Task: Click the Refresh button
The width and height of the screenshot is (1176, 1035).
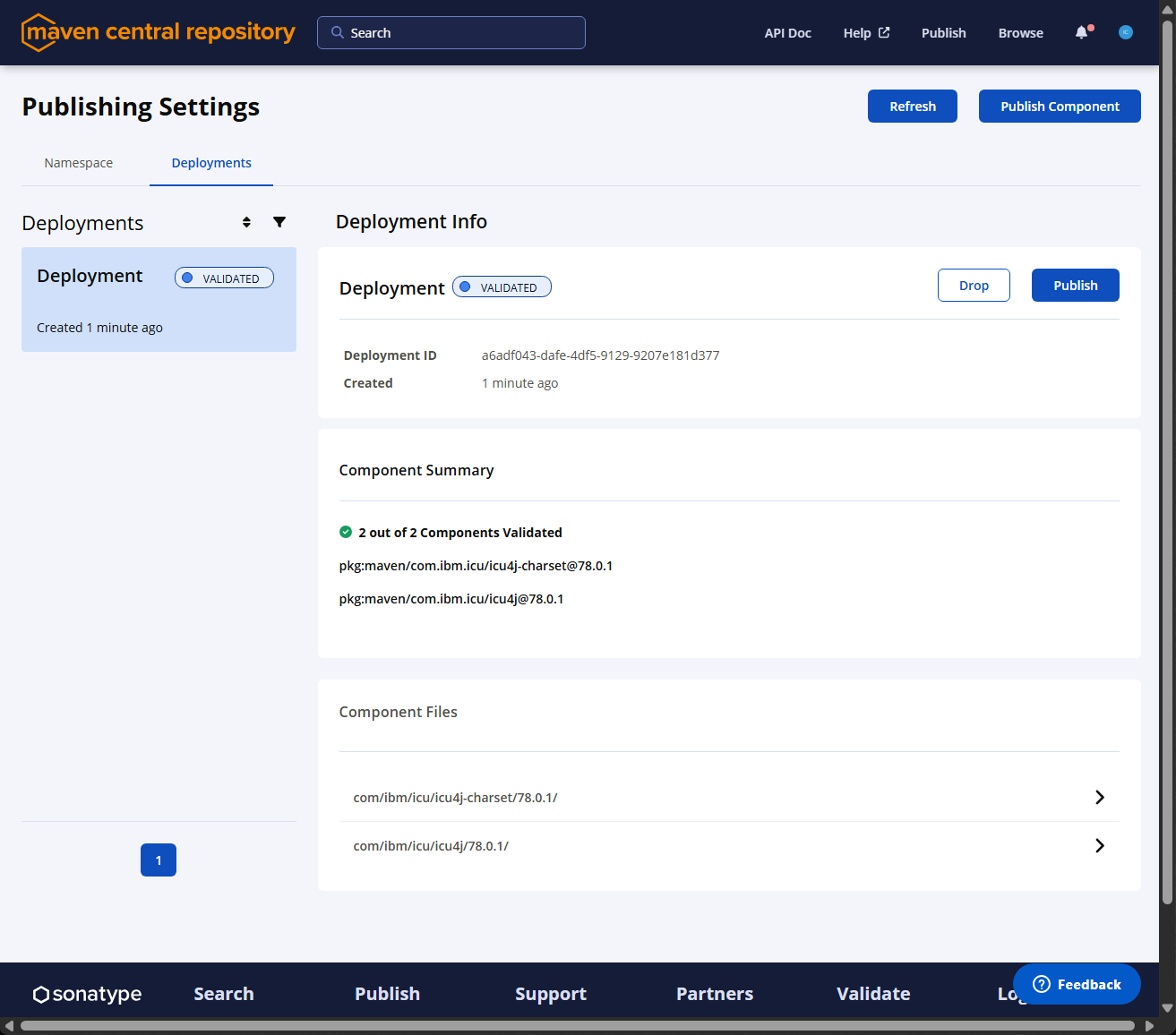Action: pos(913,106)
